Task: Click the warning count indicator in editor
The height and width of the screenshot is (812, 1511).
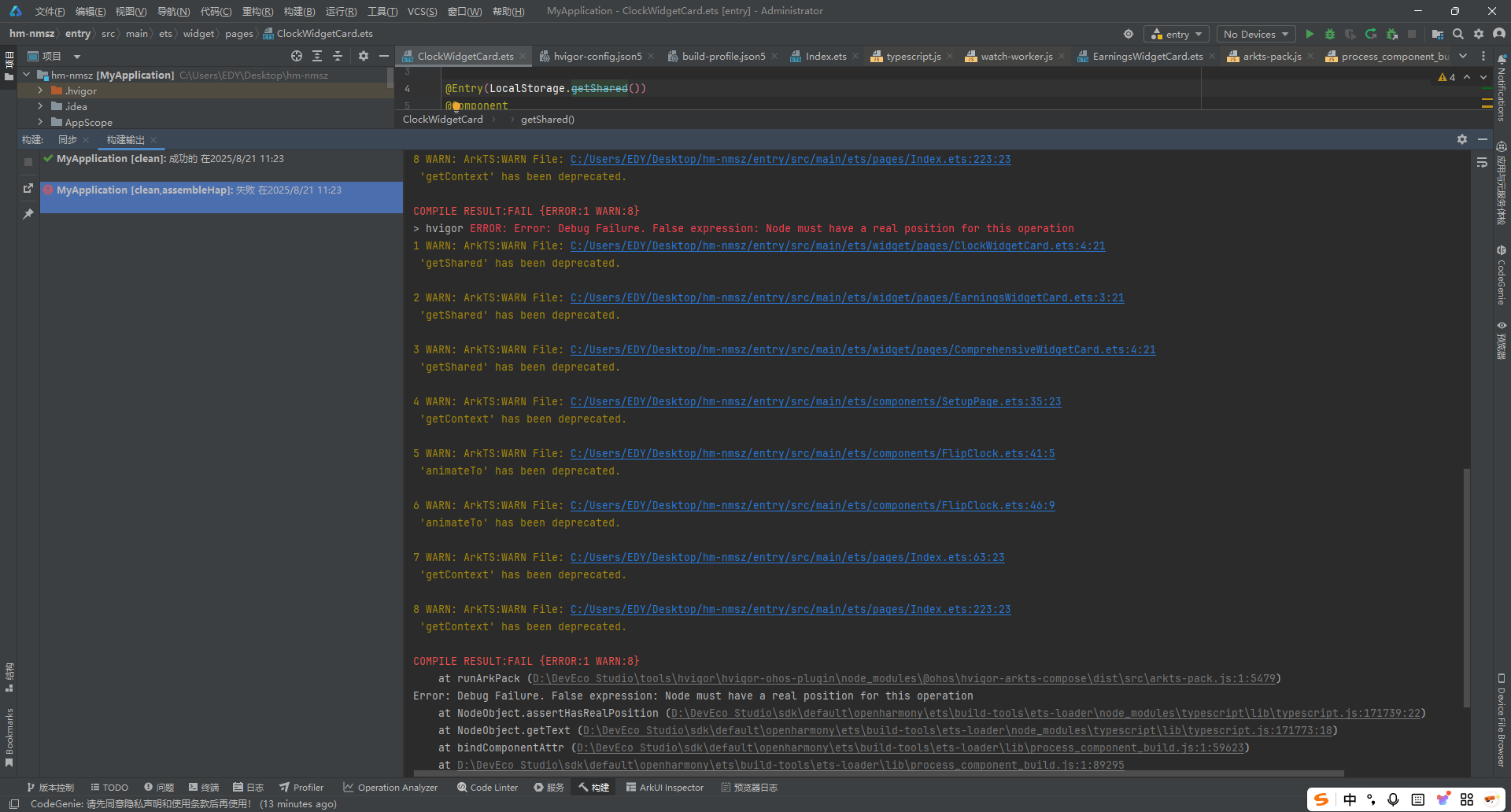Action: [1446, 77]
